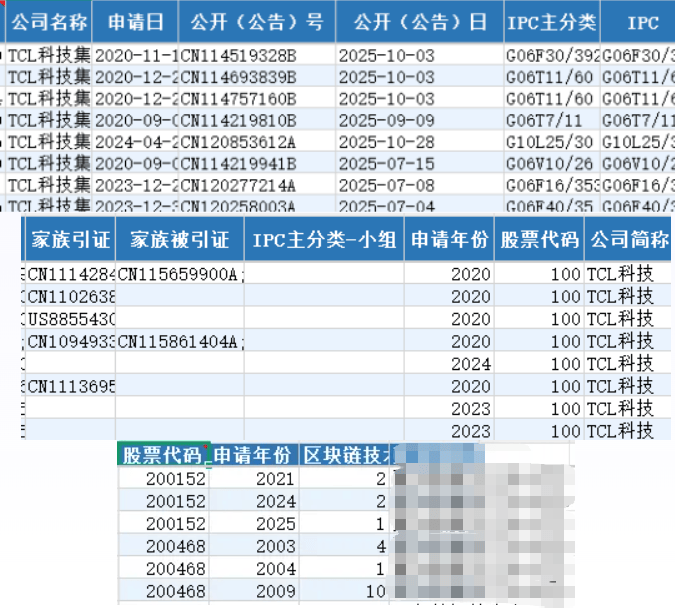Click year cell 2025 for stock 200152

click(x=254, y=524)
